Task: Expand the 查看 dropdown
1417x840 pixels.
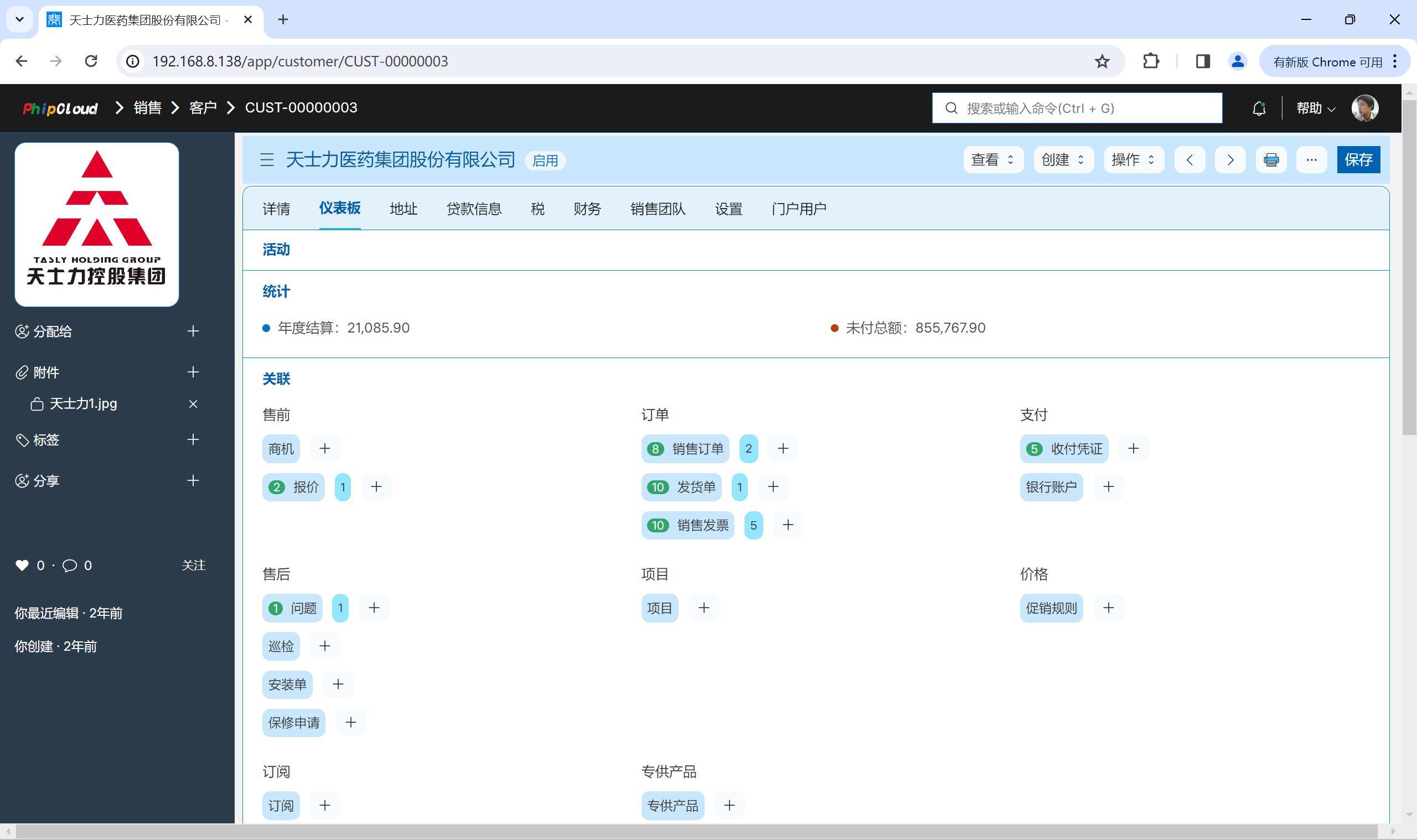Action: (x=992, y=159)
